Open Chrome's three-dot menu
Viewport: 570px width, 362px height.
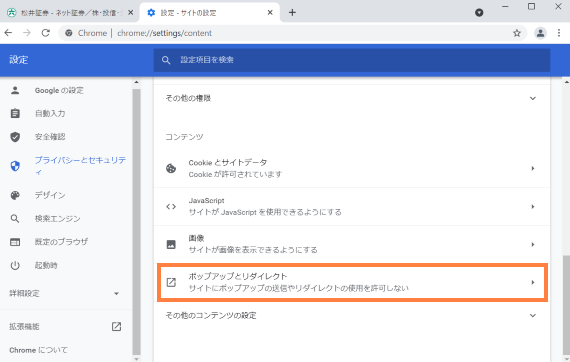[x=559, y=33]
